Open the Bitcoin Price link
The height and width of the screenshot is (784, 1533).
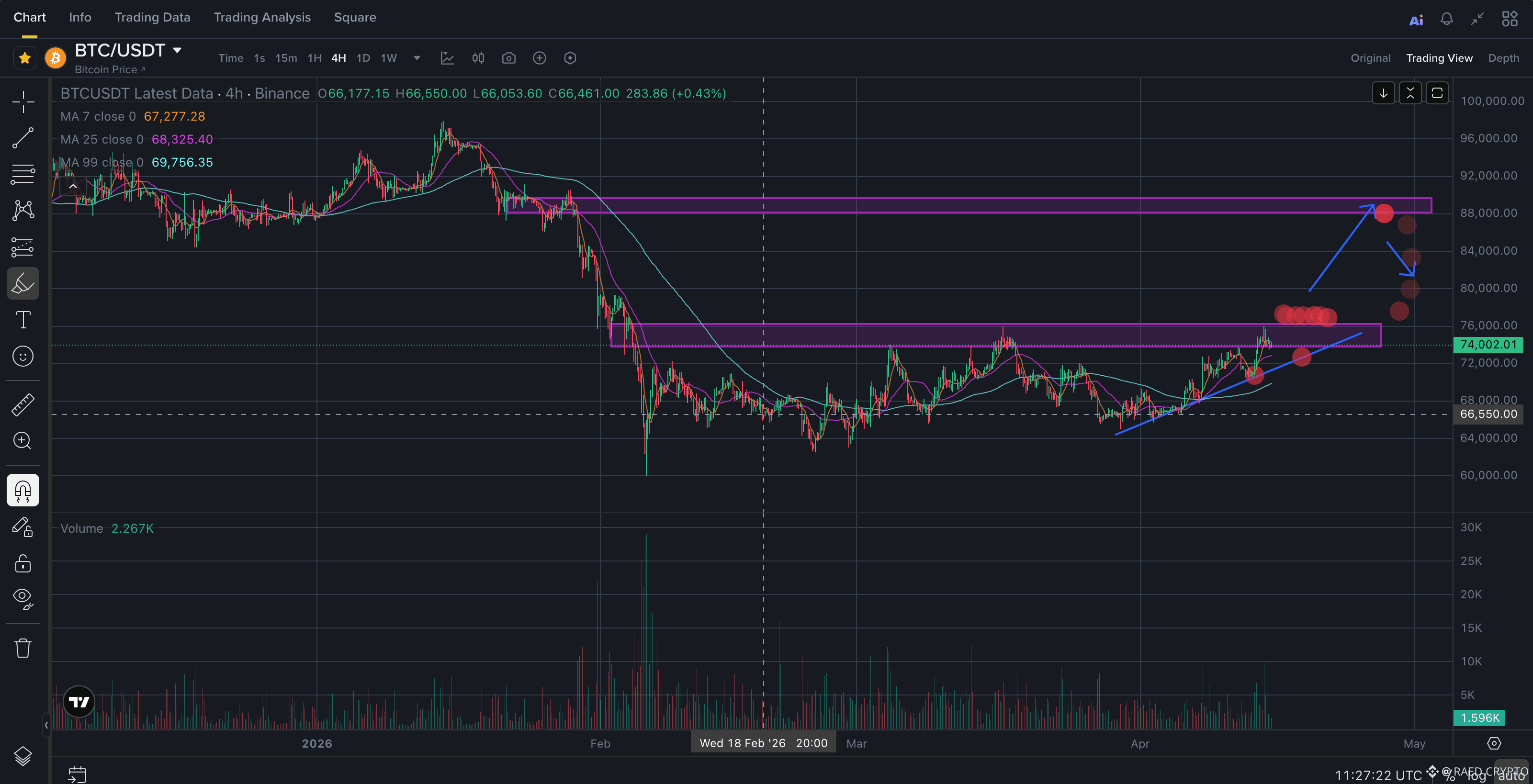[x=110, y=69]
